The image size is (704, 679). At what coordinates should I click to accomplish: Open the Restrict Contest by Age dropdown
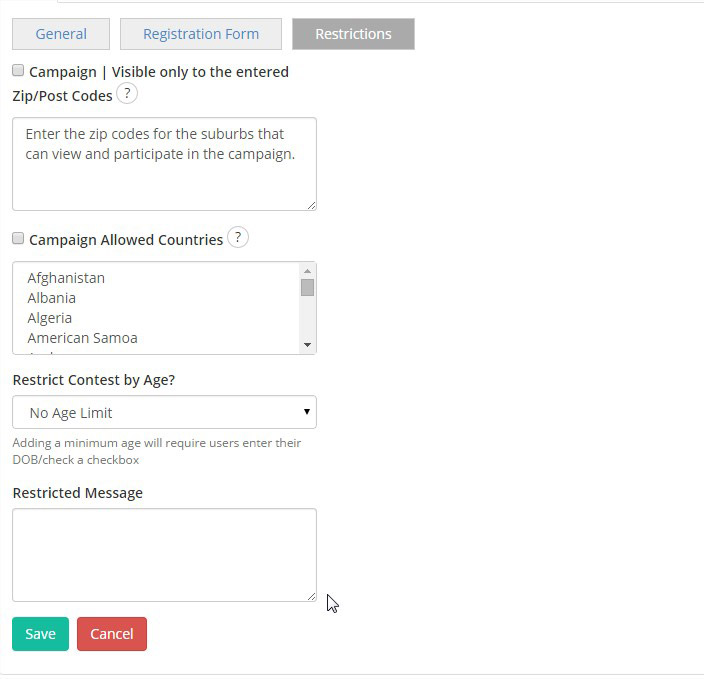(164, 412)
